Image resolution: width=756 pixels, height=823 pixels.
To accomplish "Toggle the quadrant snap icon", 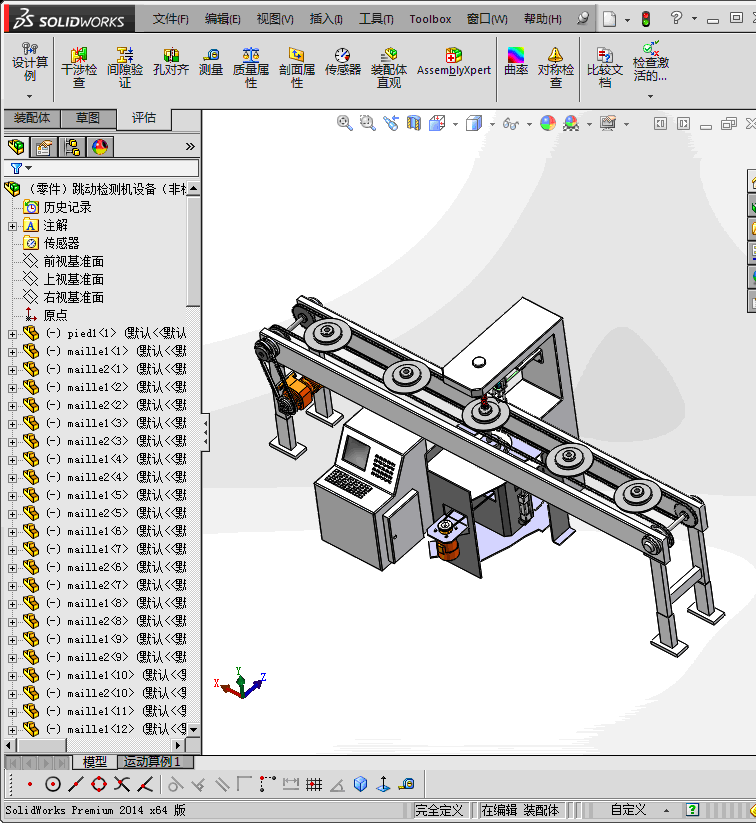I will click(99, 784).
